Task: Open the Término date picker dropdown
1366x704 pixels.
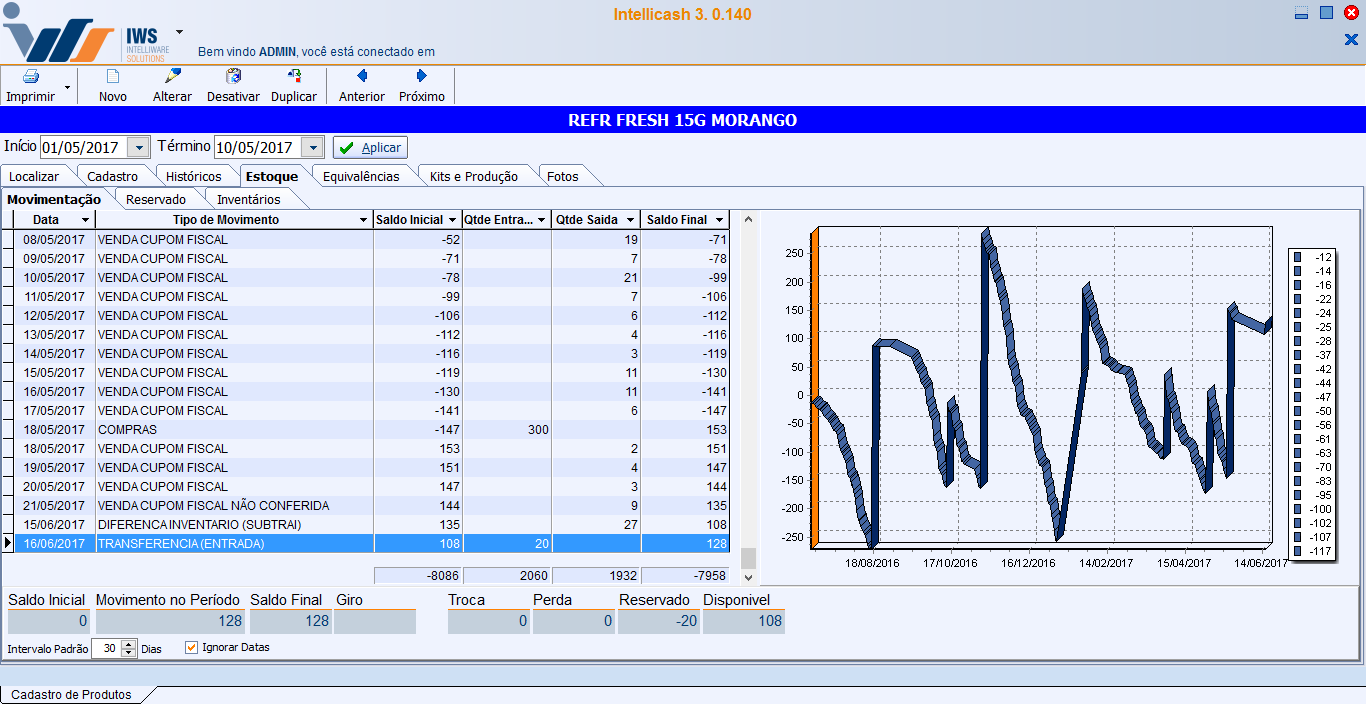Action: click(x=313, y=147)
